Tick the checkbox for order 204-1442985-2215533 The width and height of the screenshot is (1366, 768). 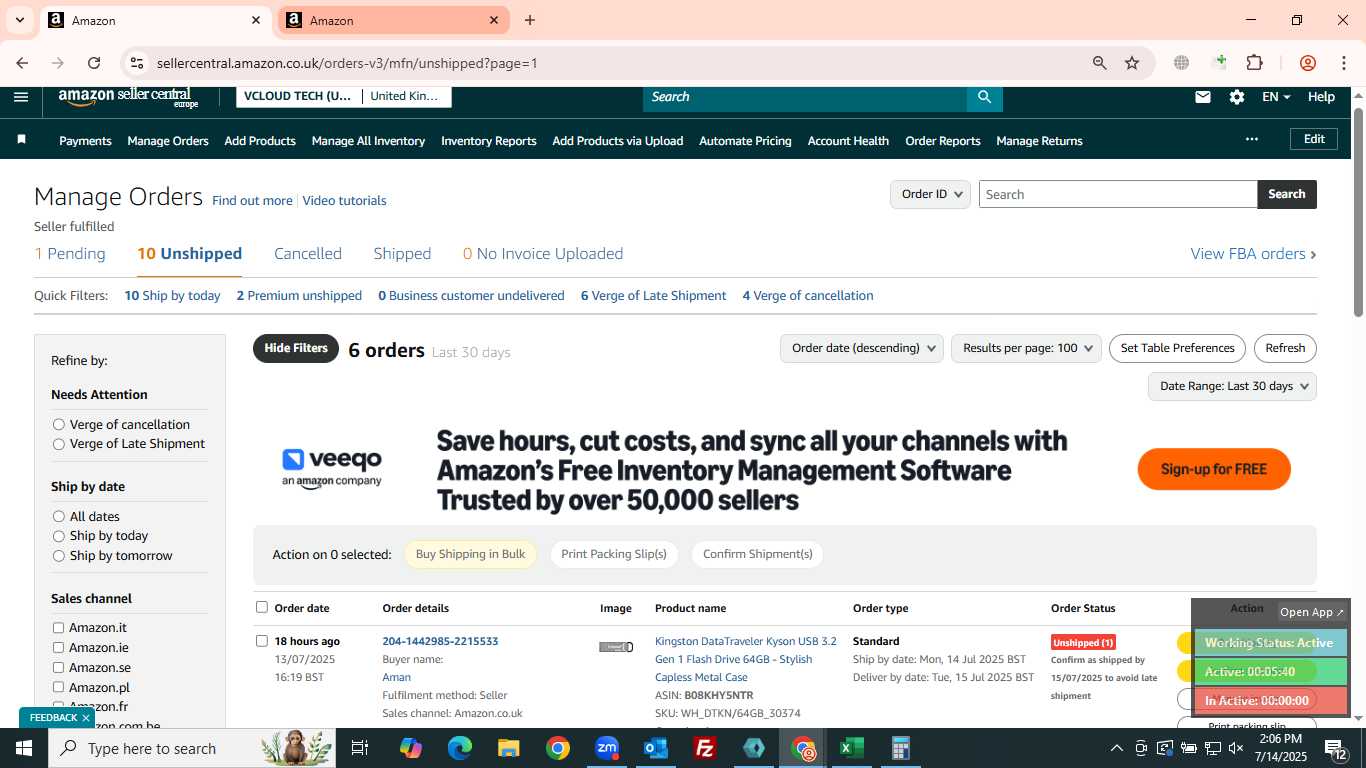pos(262,641)
